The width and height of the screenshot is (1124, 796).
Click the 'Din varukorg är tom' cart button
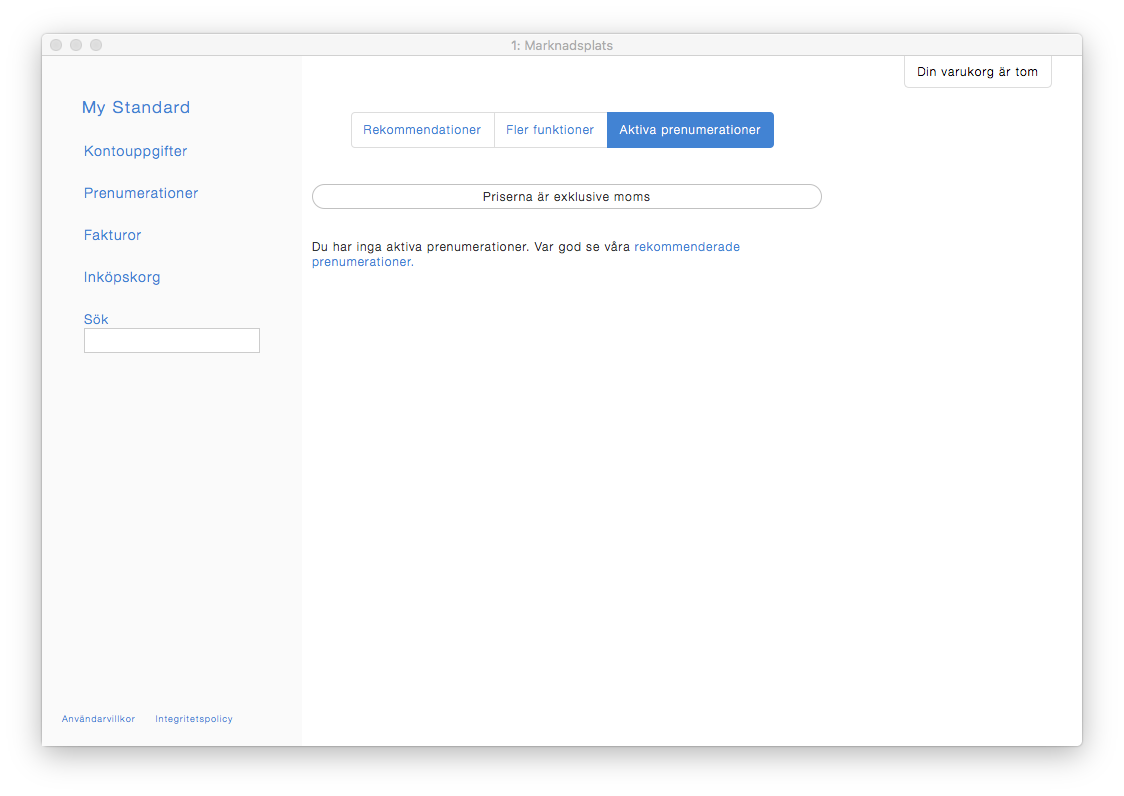tap(977, 72)
